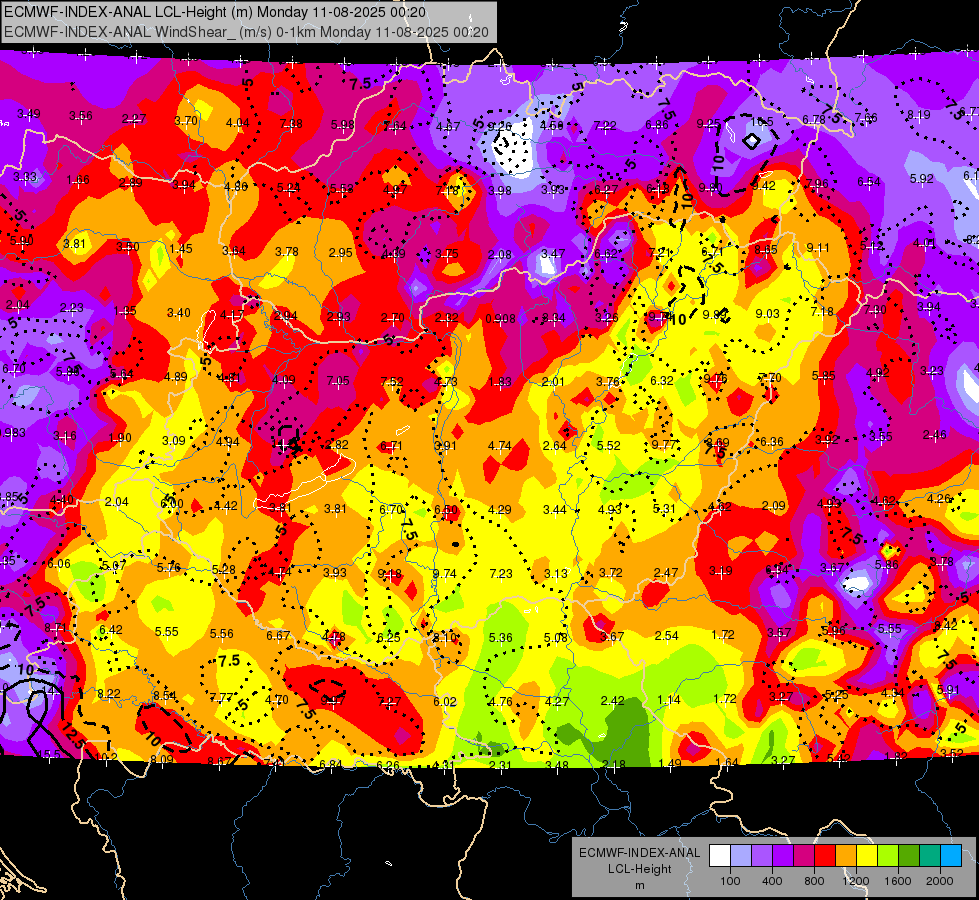Click the grid value 4.29 on the map

[499, 510]
